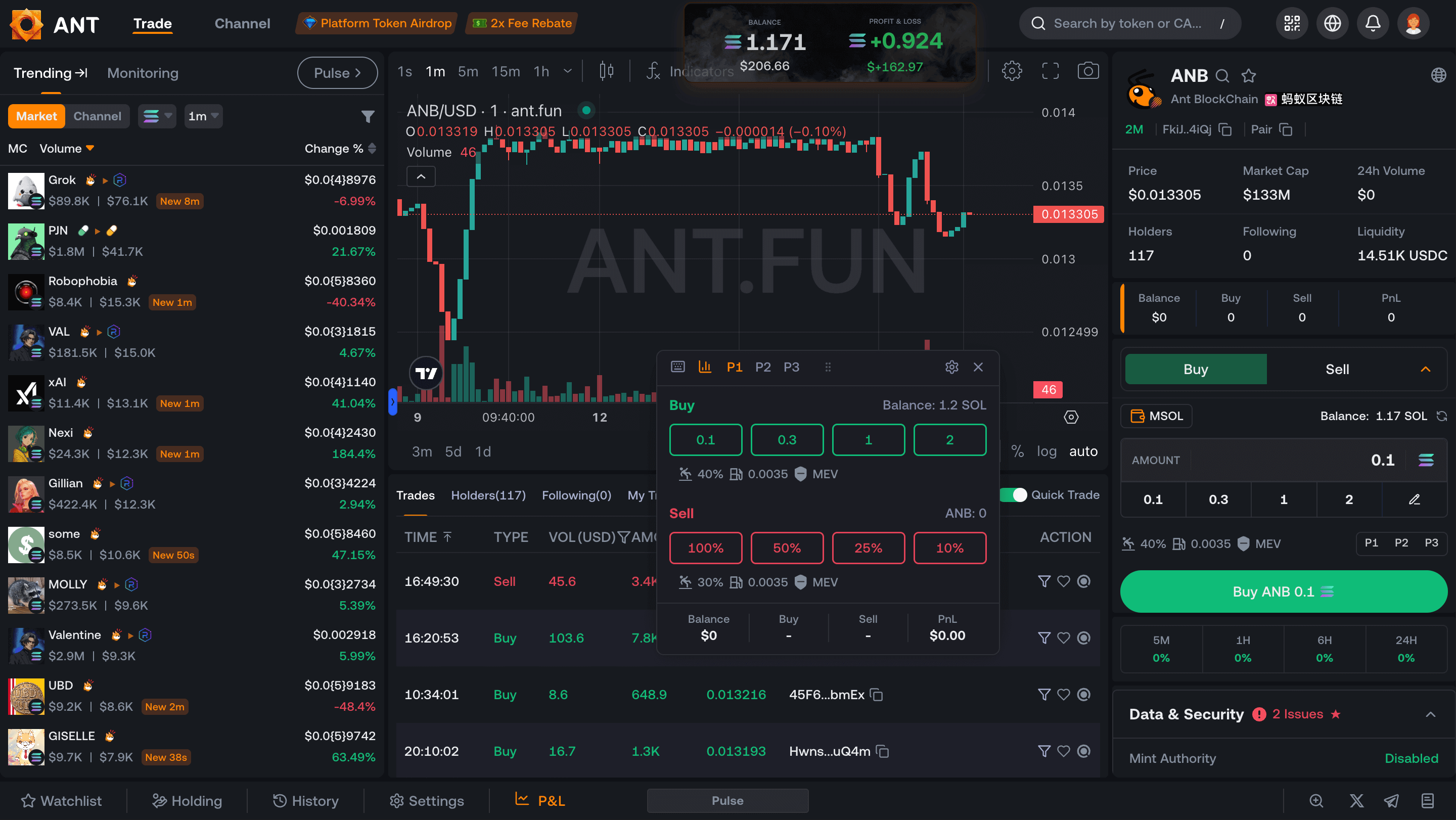Click the 2x Fee Rebate banner
Viewport: 1456px width, 820px height.
(x=522, y=23)
